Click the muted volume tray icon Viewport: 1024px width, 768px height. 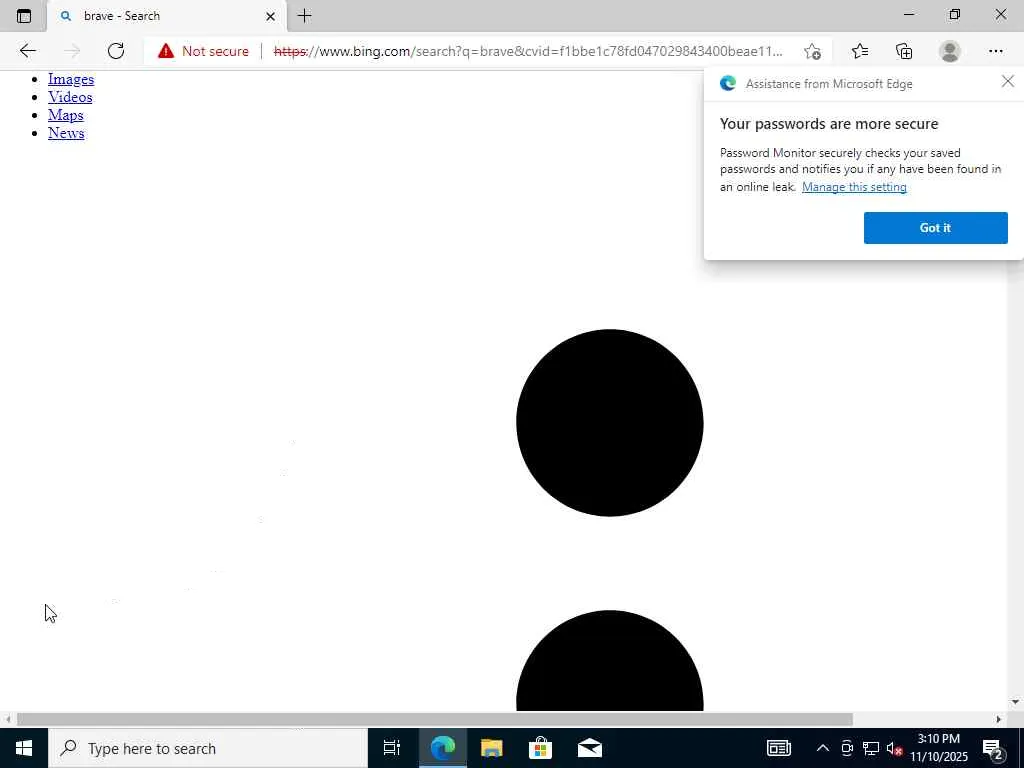coord(895,748)
